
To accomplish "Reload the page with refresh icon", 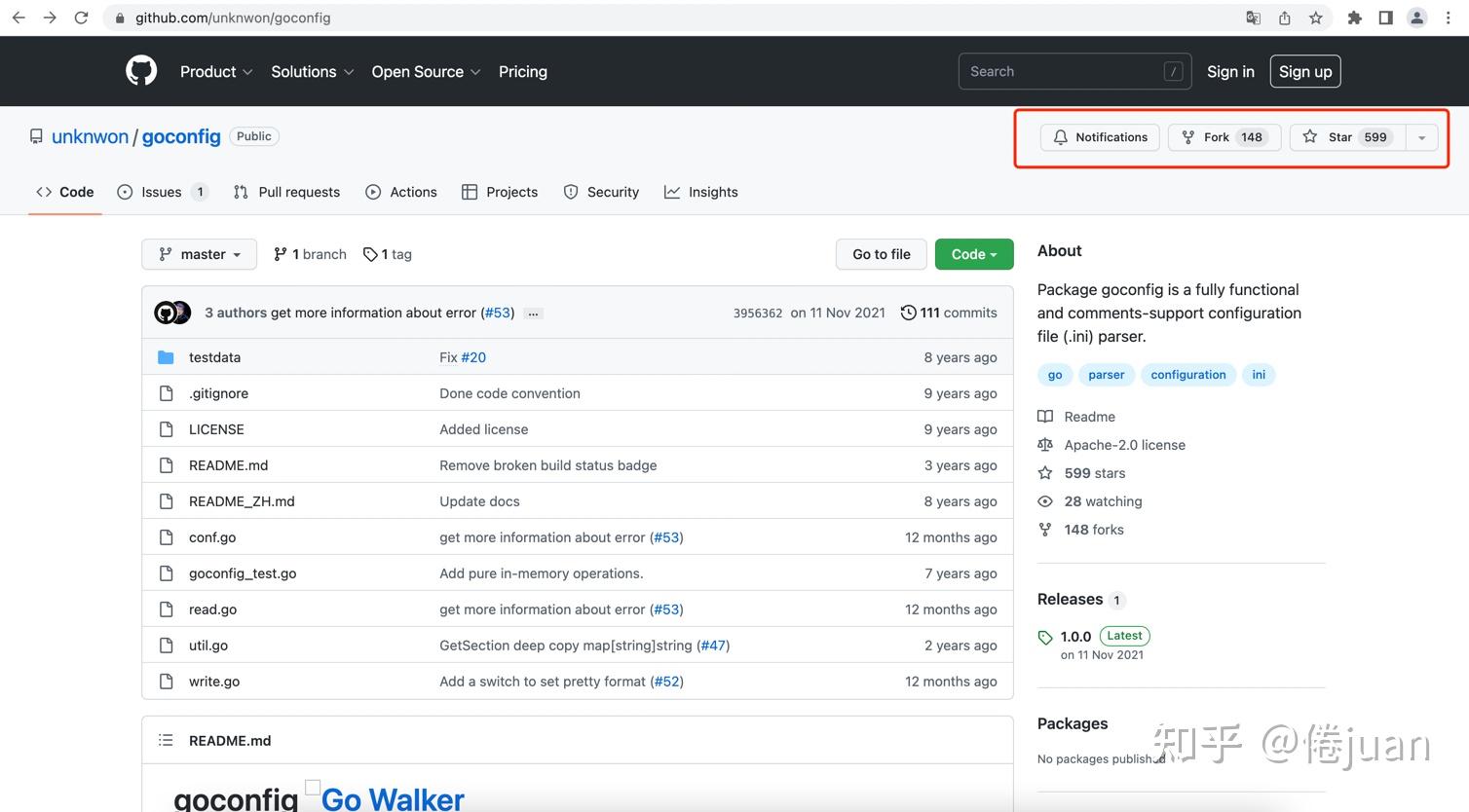I will [x=82, y=18].
